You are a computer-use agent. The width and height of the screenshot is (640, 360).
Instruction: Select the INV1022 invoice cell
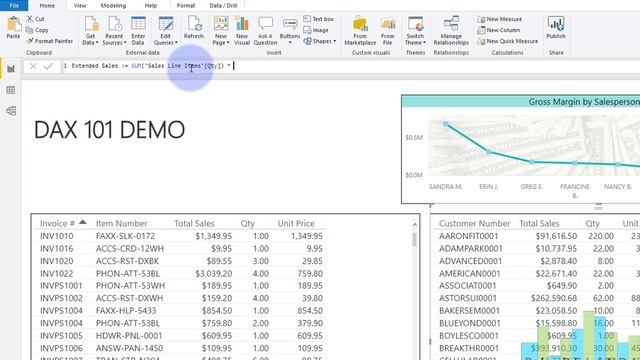click(x=56, y=273)
